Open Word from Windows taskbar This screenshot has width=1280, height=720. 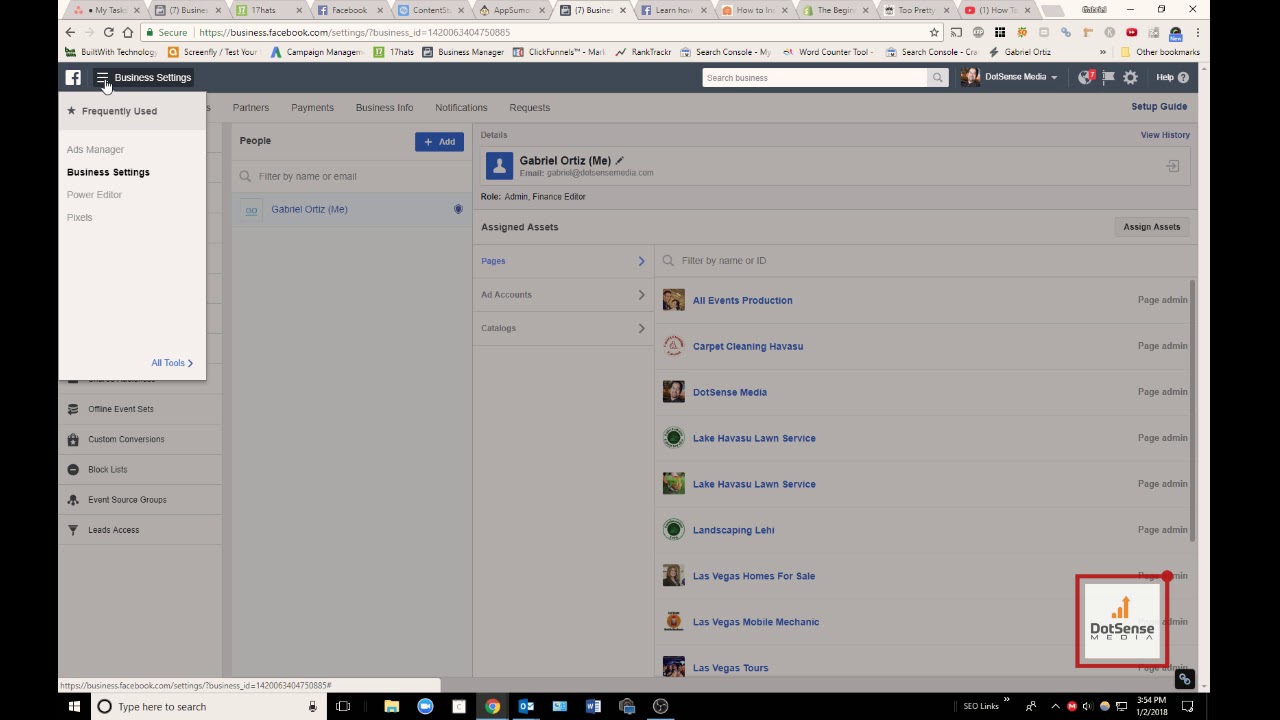tap(593, 706)
